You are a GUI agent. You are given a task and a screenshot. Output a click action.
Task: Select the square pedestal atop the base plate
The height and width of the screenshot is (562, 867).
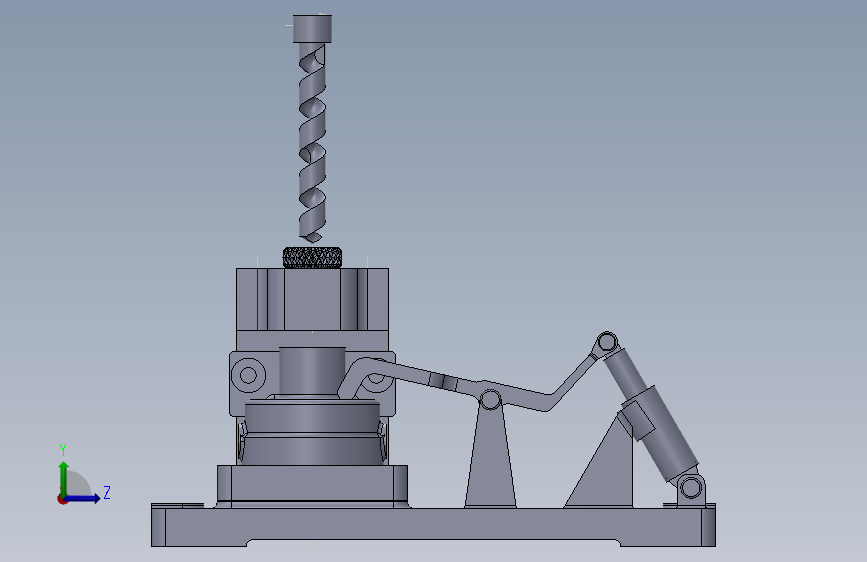coord(312,485)
